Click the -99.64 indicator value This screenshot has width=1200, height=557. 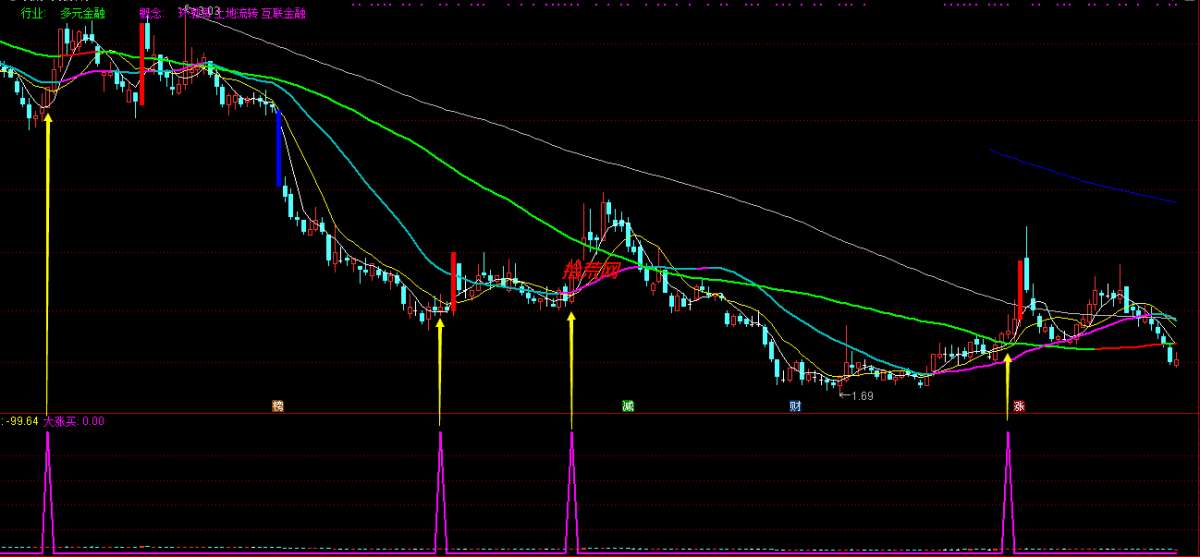[22, 421]
